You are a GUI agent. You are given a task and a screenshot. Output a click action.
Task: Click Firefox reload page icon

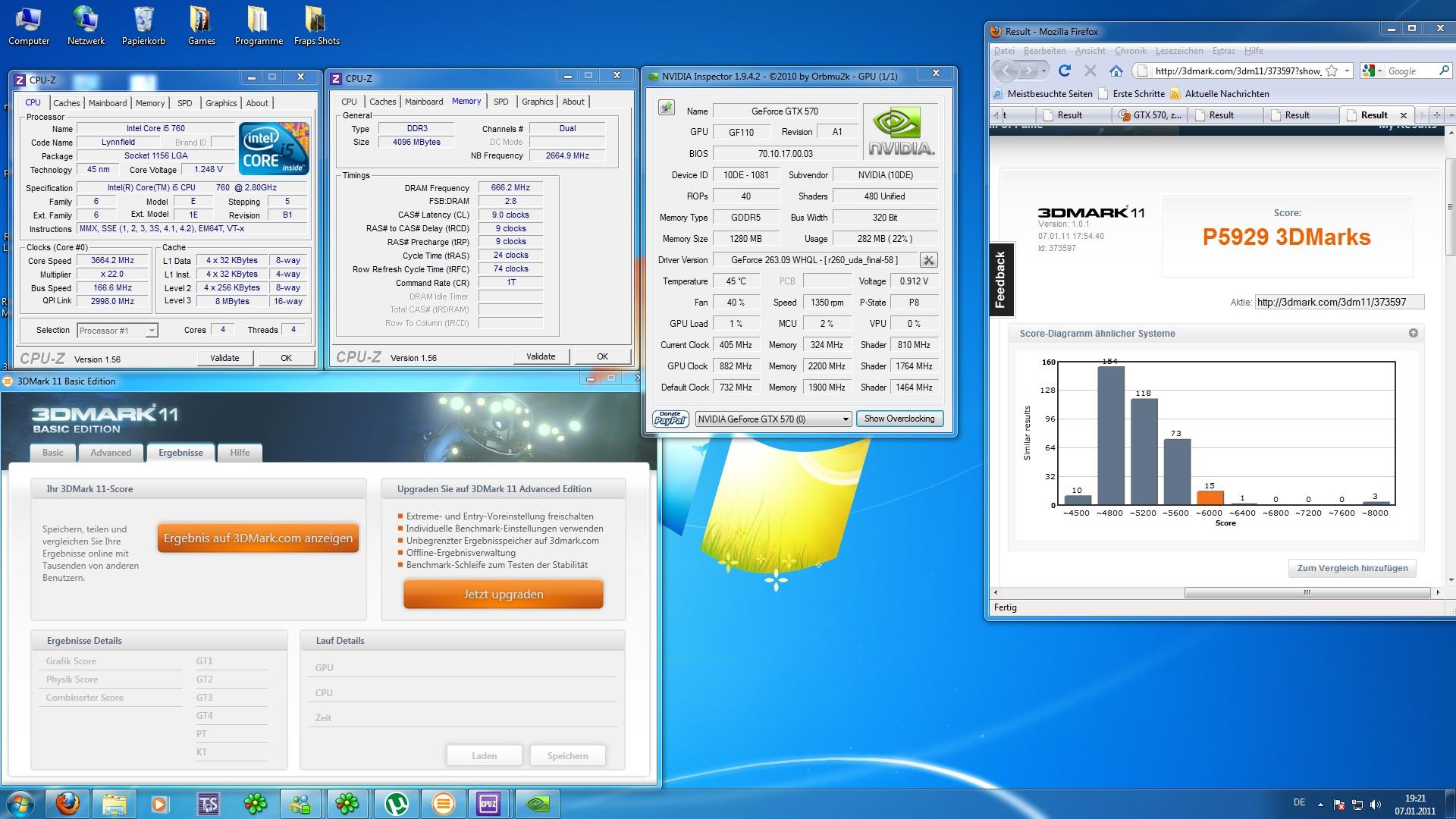[1065, 71]
